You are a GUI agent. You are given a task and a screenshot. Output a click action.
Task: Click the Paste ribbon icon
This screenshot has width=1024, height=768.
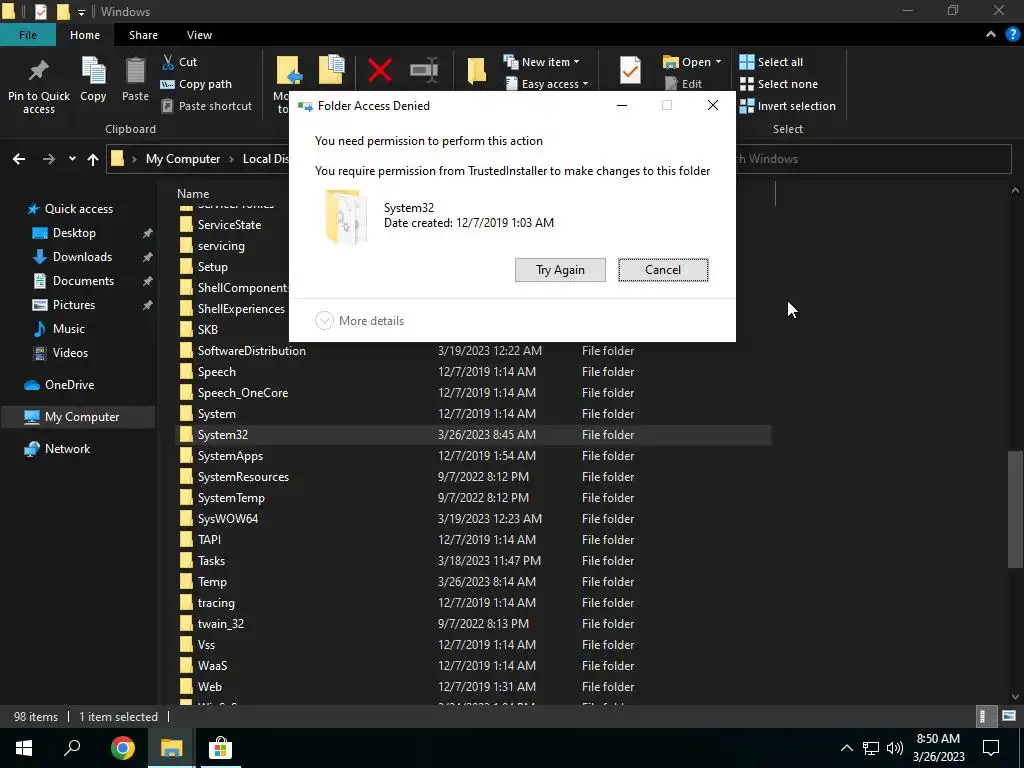(135, 71)
